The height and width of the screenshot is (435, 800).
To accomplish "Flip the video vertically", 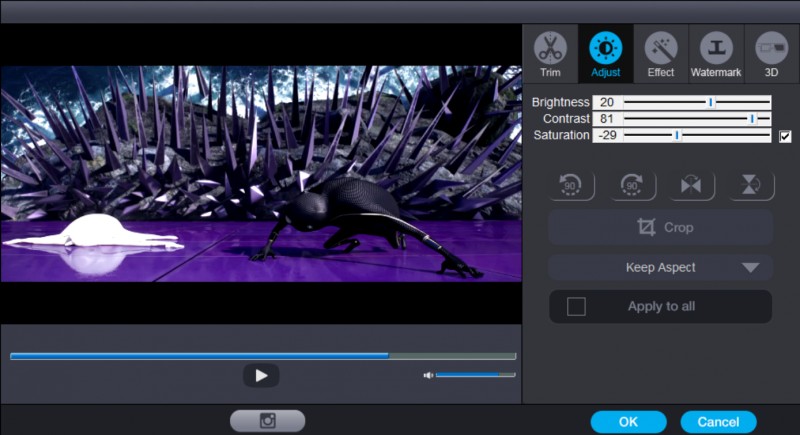I will click(x=751, y=186).
